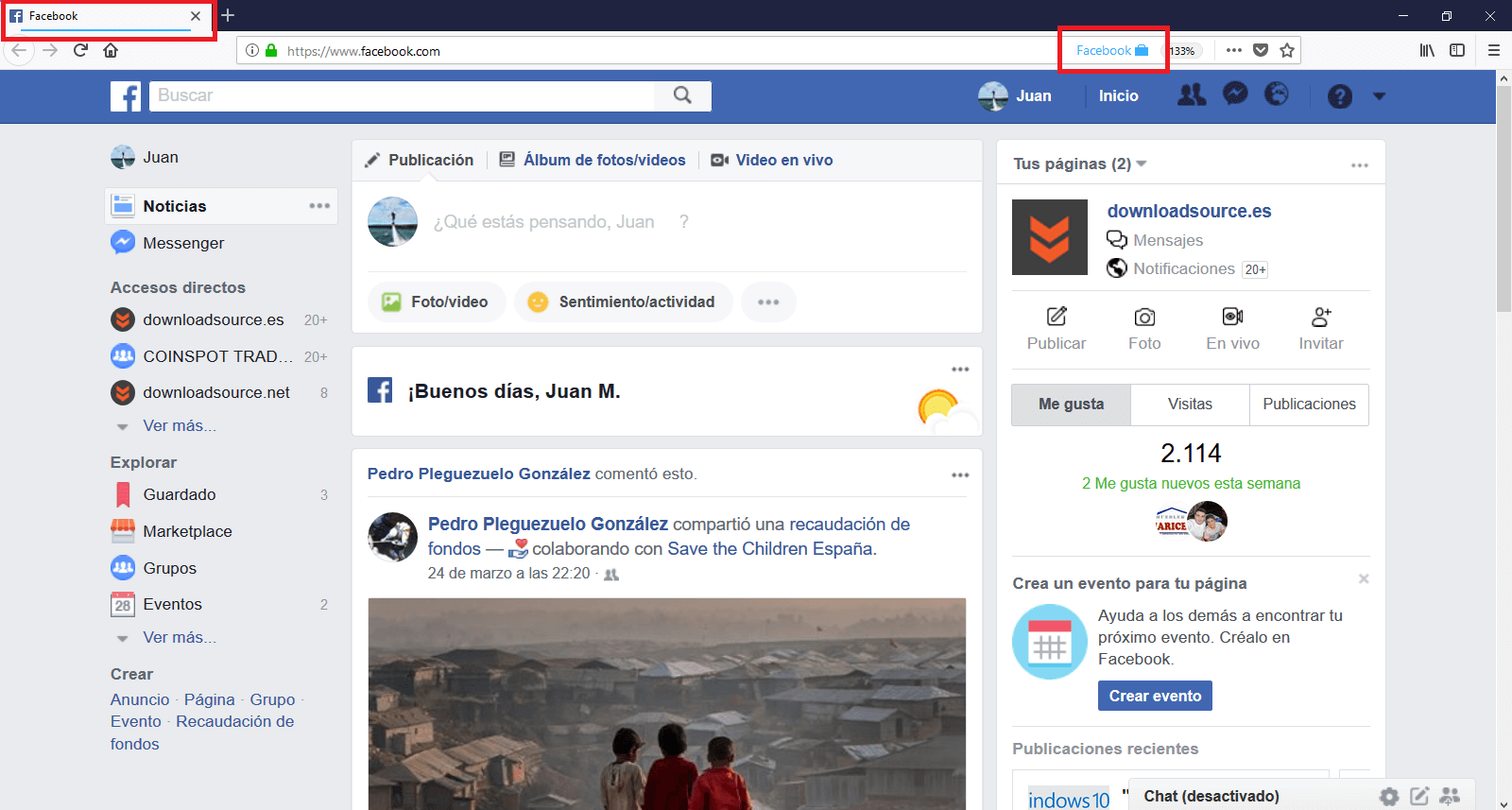
Task: Select the Publicación composer tab
Action: click(x=419, y=160)
